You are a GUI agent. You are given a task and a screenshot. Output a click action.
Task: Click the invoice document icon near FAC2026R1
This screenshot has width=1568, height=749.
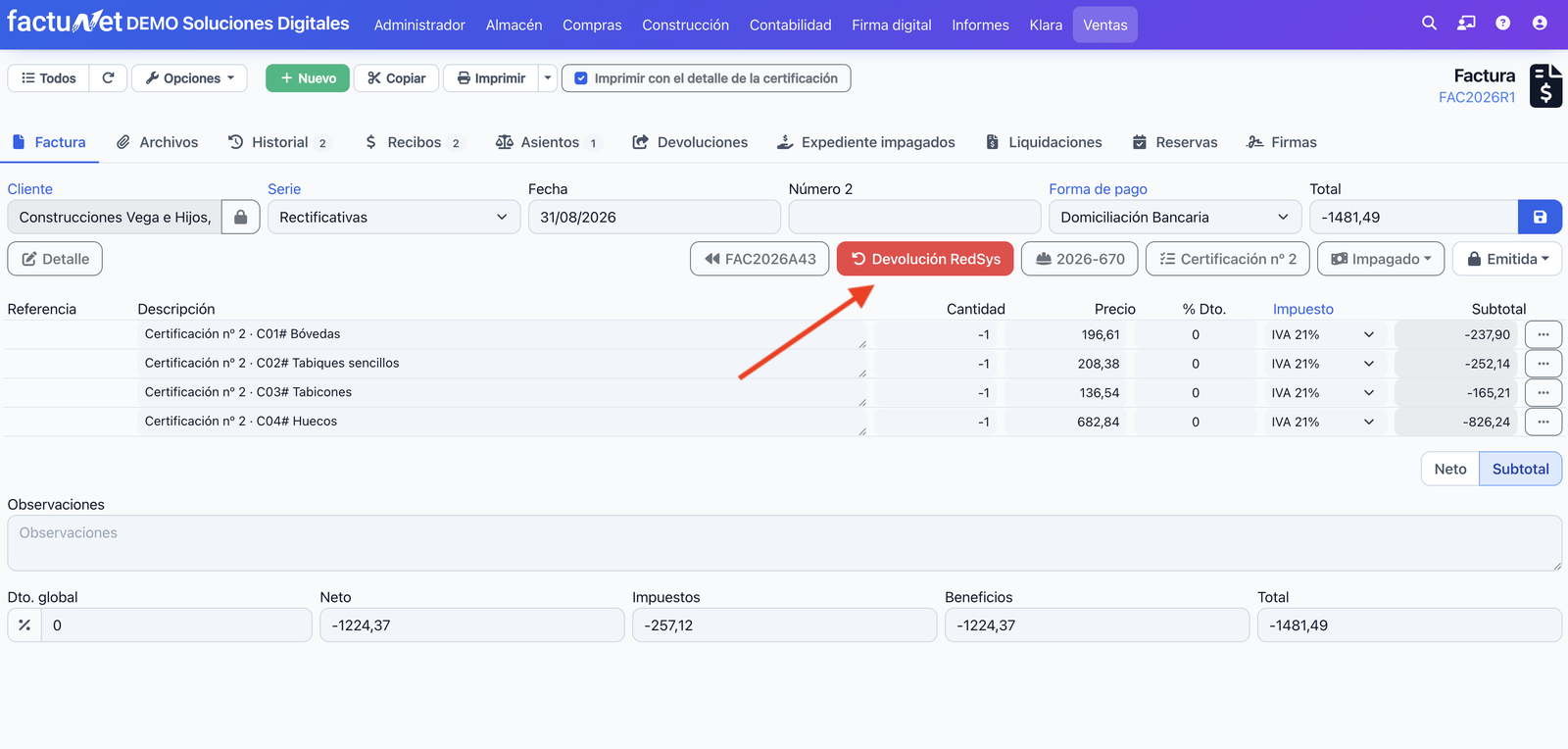[x=1545, y=86]
